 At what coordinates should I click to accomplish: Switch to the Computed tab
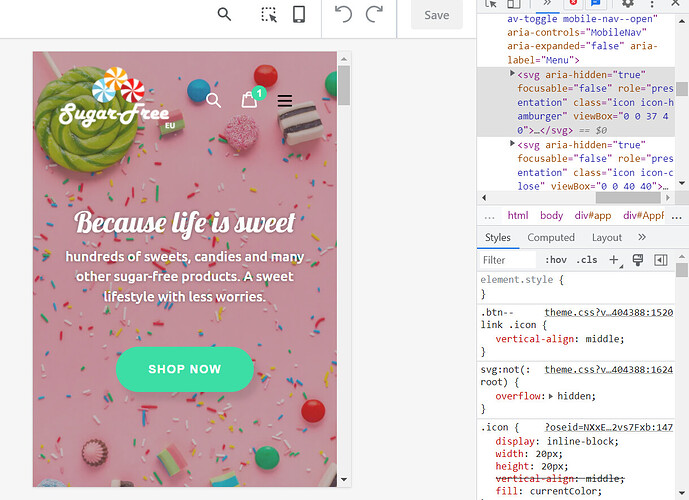point(551,238)
